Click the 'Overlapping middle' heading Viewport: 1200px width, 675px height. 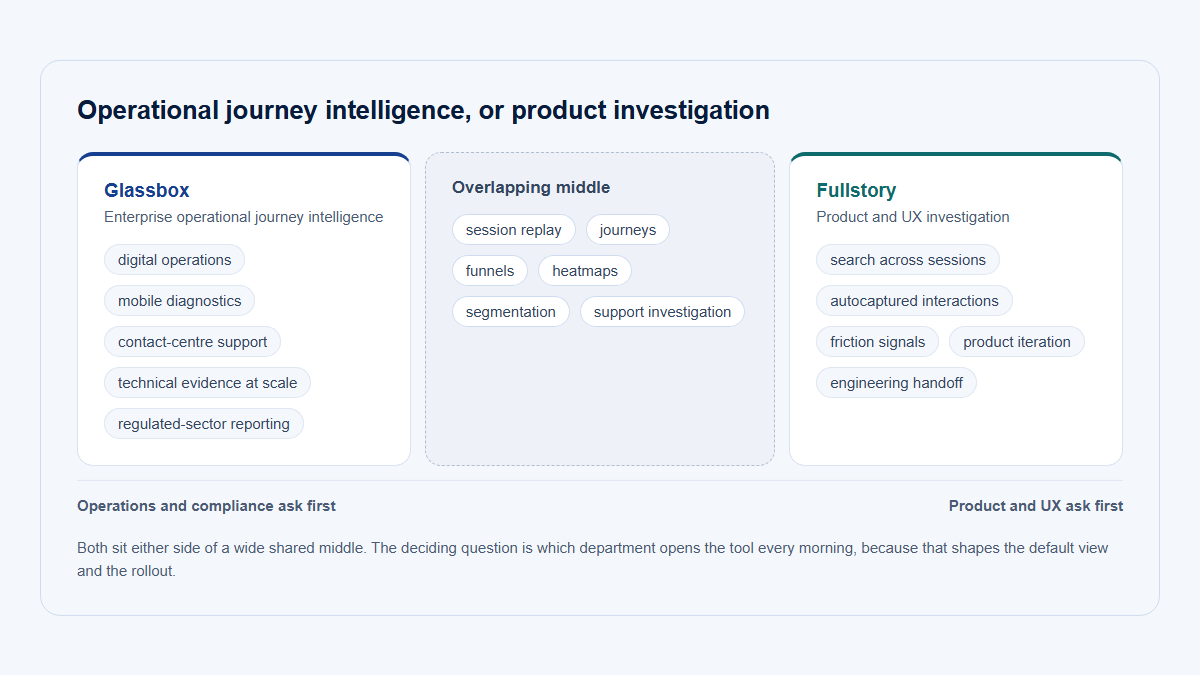point(531,187)
